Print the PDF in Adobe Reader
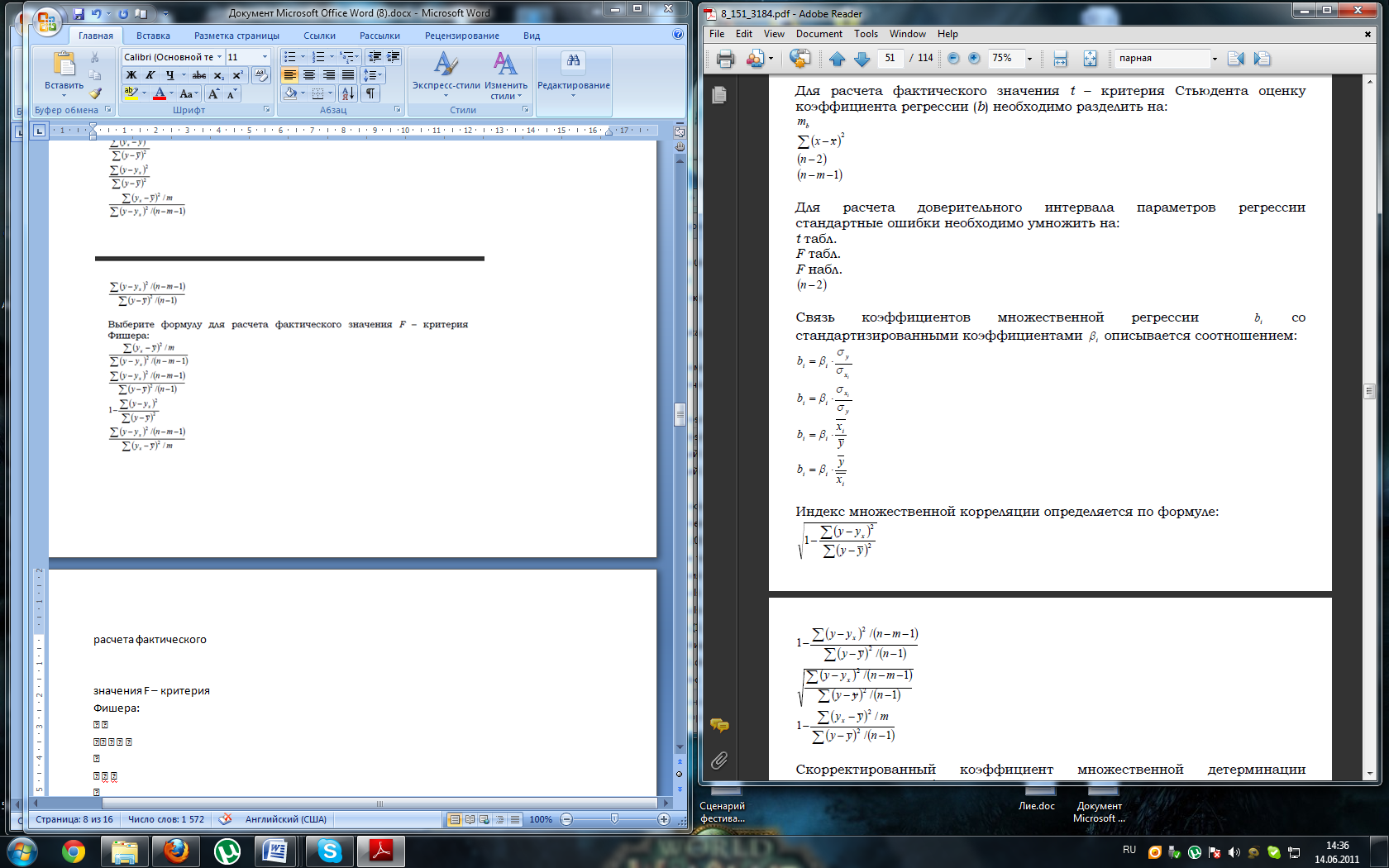The image size is (1389, 868). click(725, 59)
